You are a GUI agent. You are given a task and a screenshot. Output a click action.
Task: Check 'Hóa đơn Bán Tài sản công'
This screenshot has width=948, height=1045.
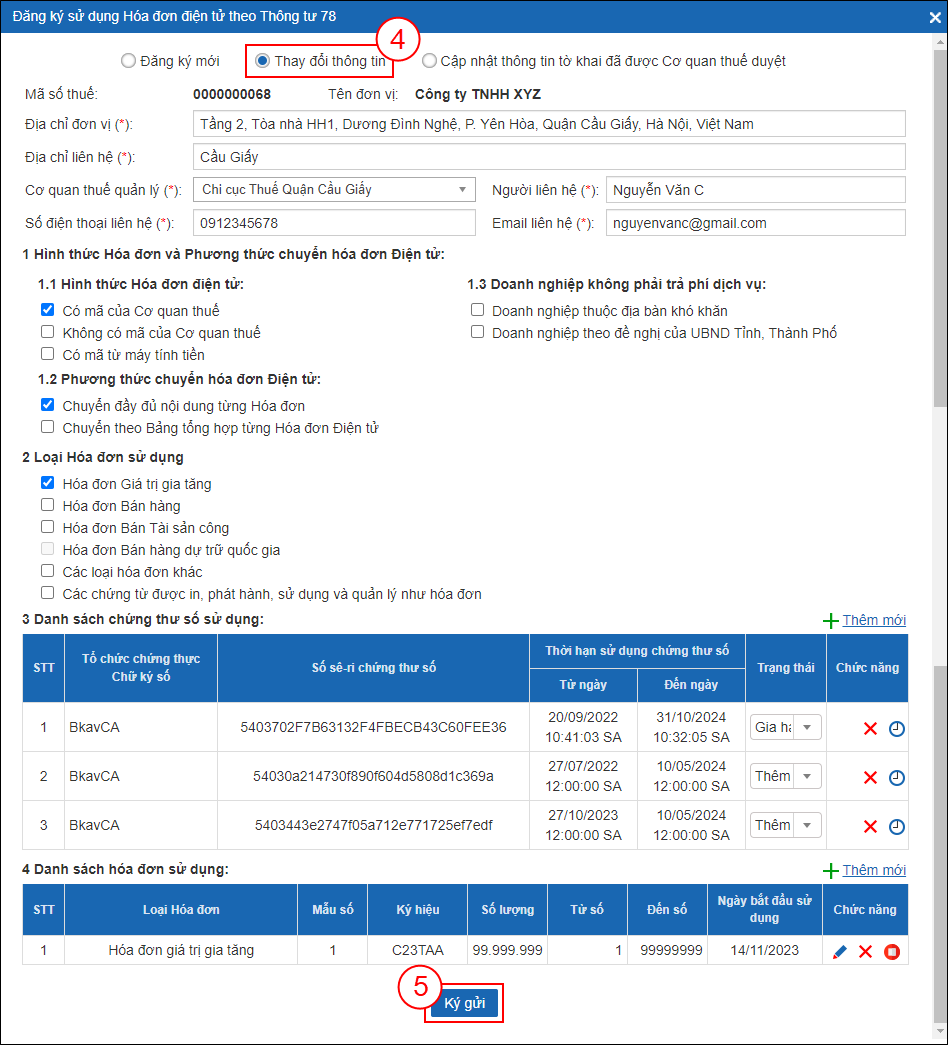pyautogui.click(x=47, y=526)
